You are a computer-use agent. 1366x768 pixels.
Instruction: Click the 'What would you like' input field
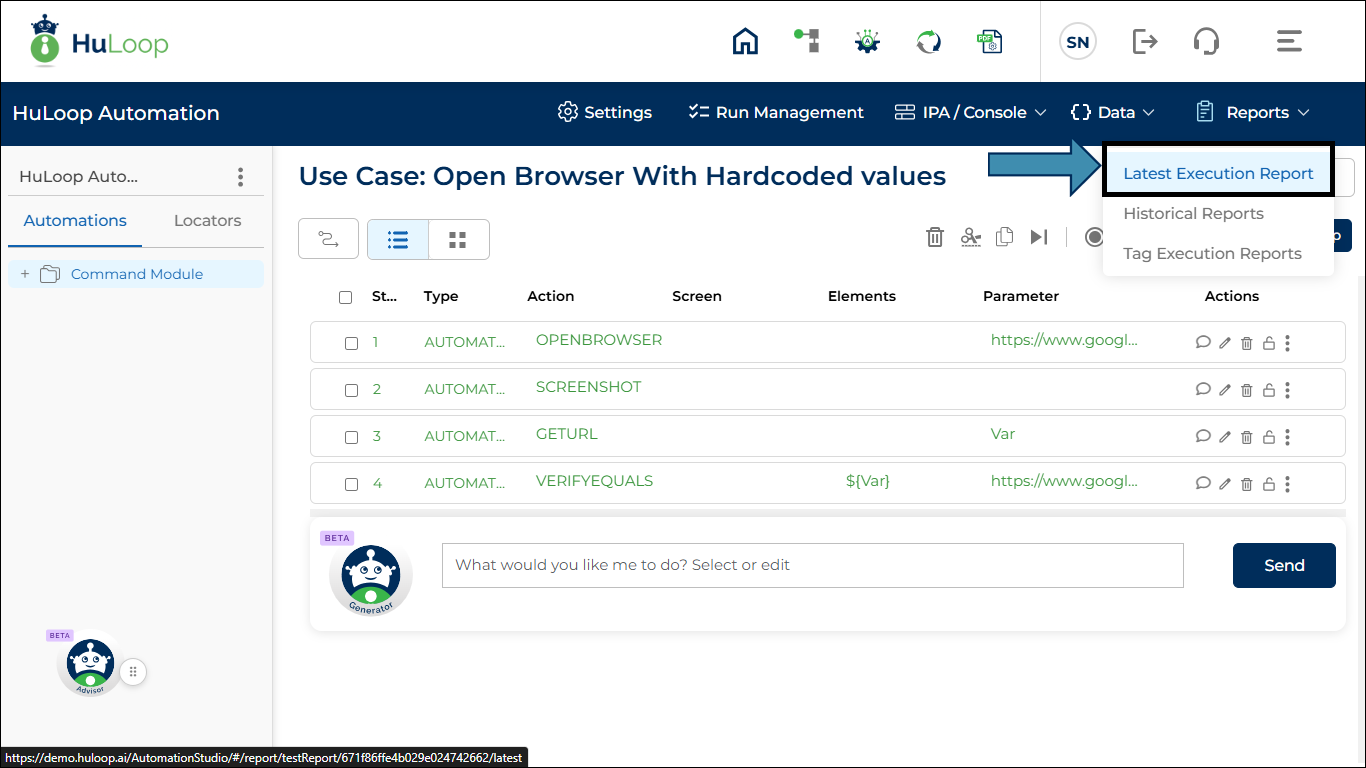(x=812, y=566)
